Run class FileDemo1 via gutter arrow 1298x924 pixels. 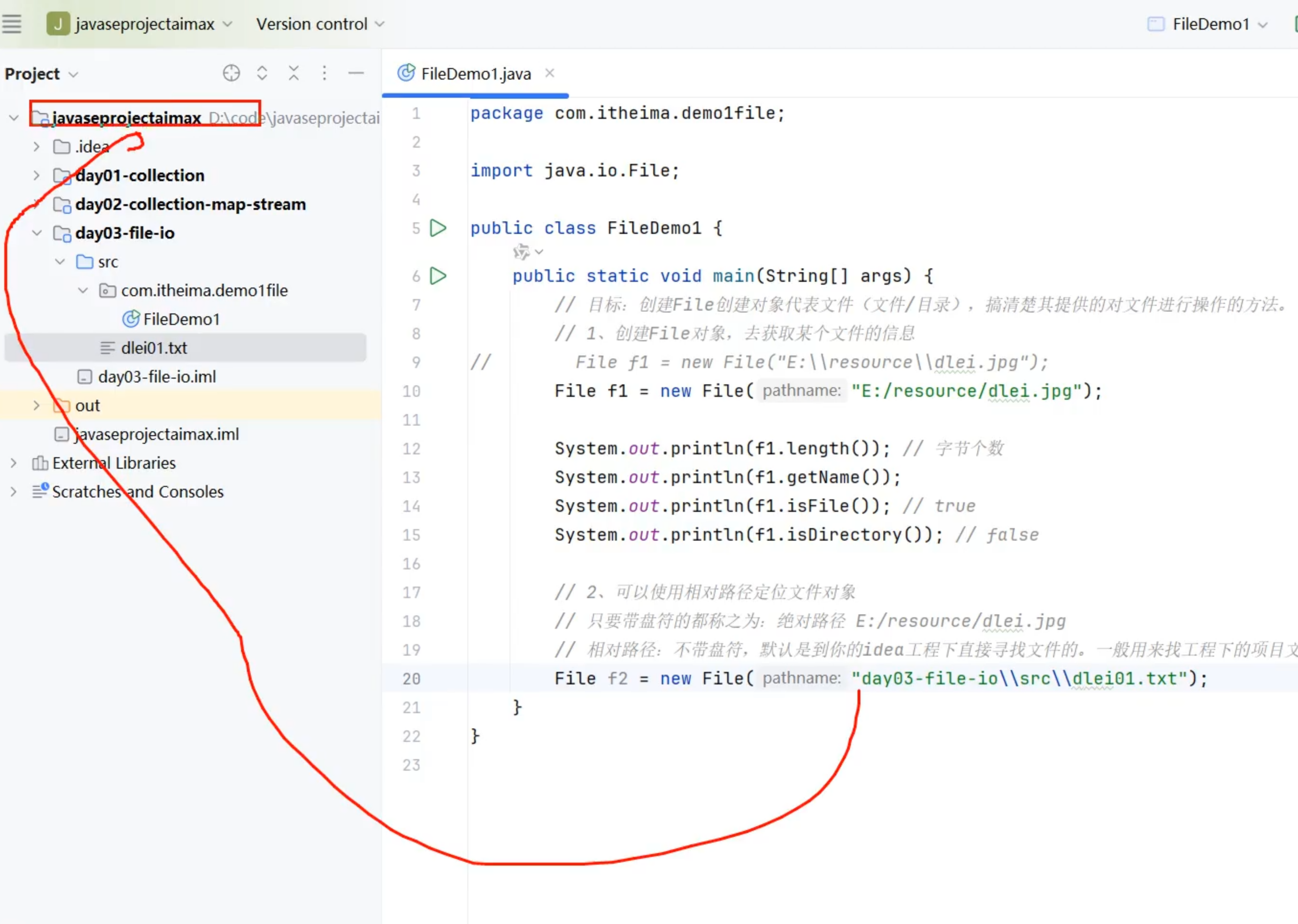click(438, 228)
